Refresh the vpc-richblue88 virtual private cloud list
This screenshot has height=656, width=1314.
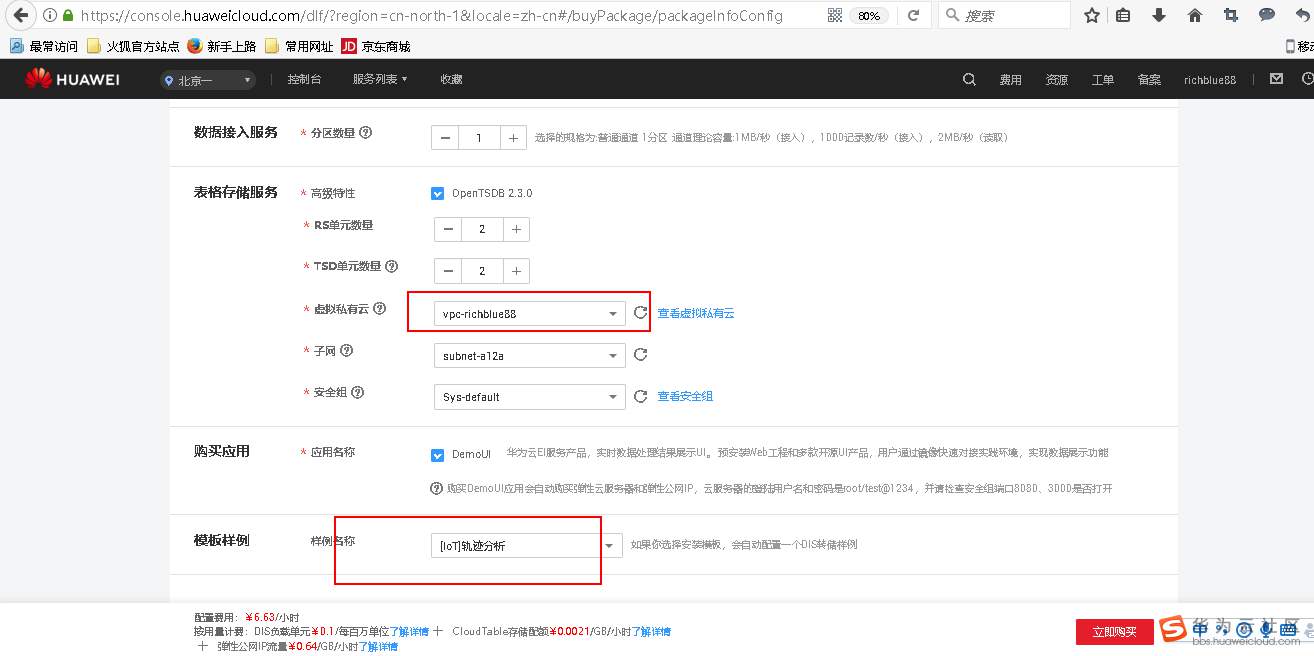[x=641, y=313]
